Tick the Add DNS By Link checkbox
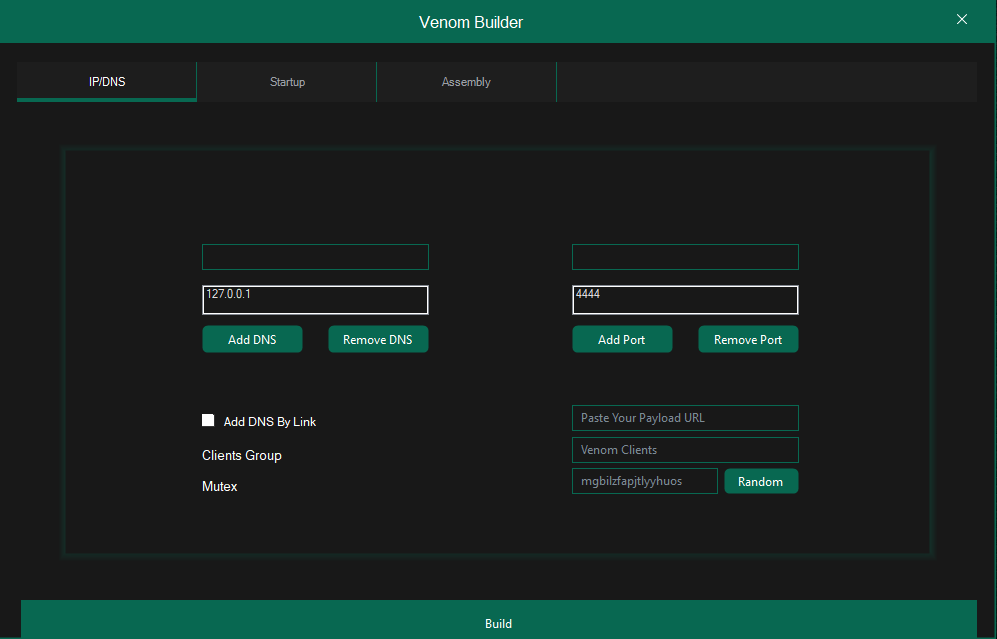This screenshot has width=997, height=639. click(208, 420)
